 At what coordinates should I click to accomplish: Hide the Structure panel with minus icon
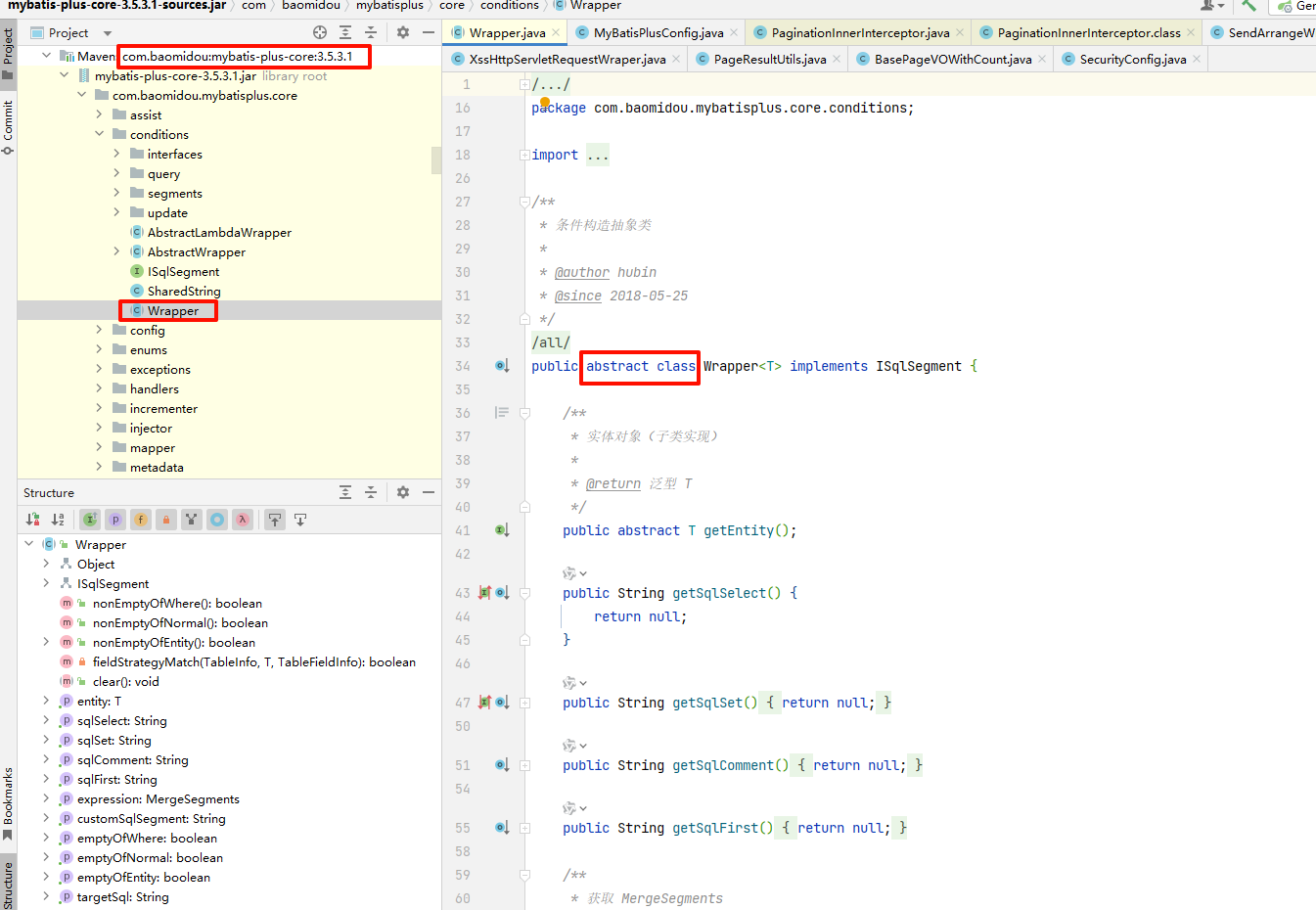coord(428,492)
